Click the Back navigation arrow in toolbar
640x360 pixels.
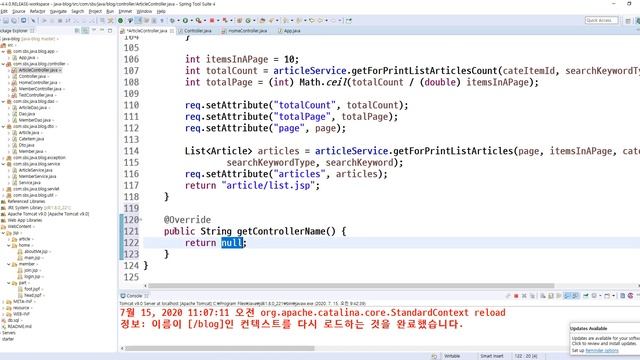[320, 20]
